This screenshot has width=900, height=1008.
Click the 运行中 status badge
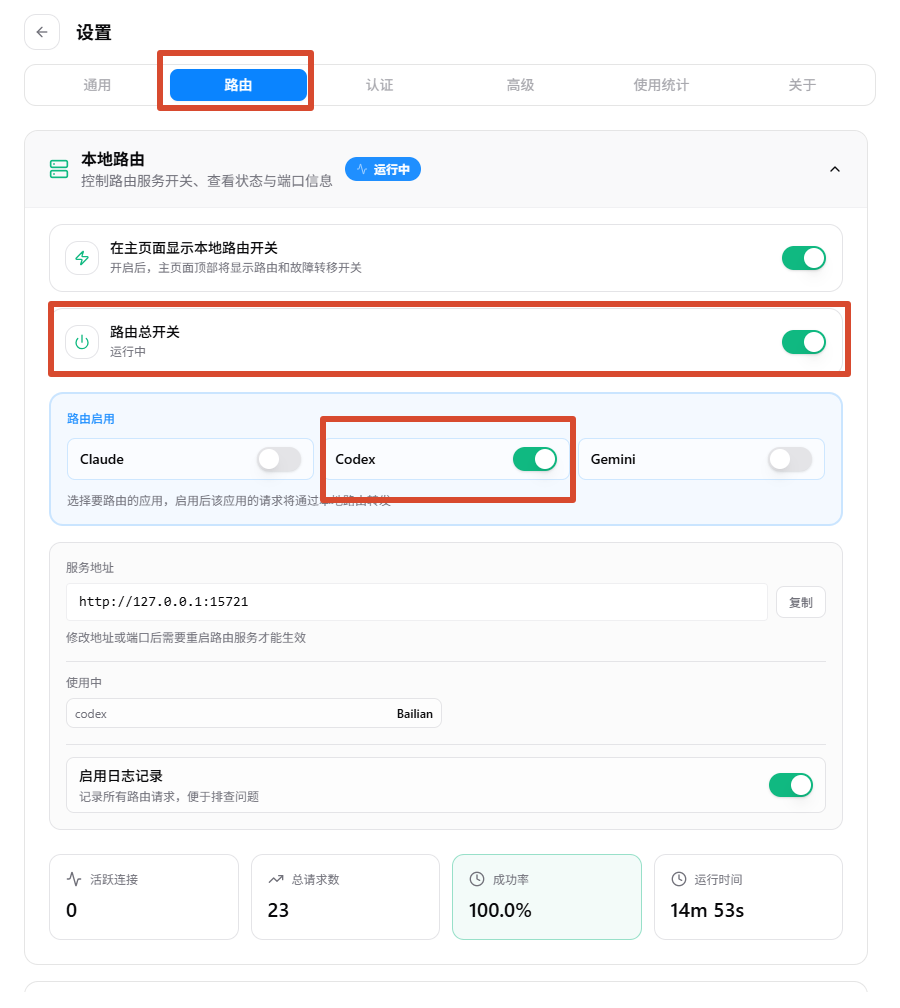pyautogui.click(x=383, y=169)
